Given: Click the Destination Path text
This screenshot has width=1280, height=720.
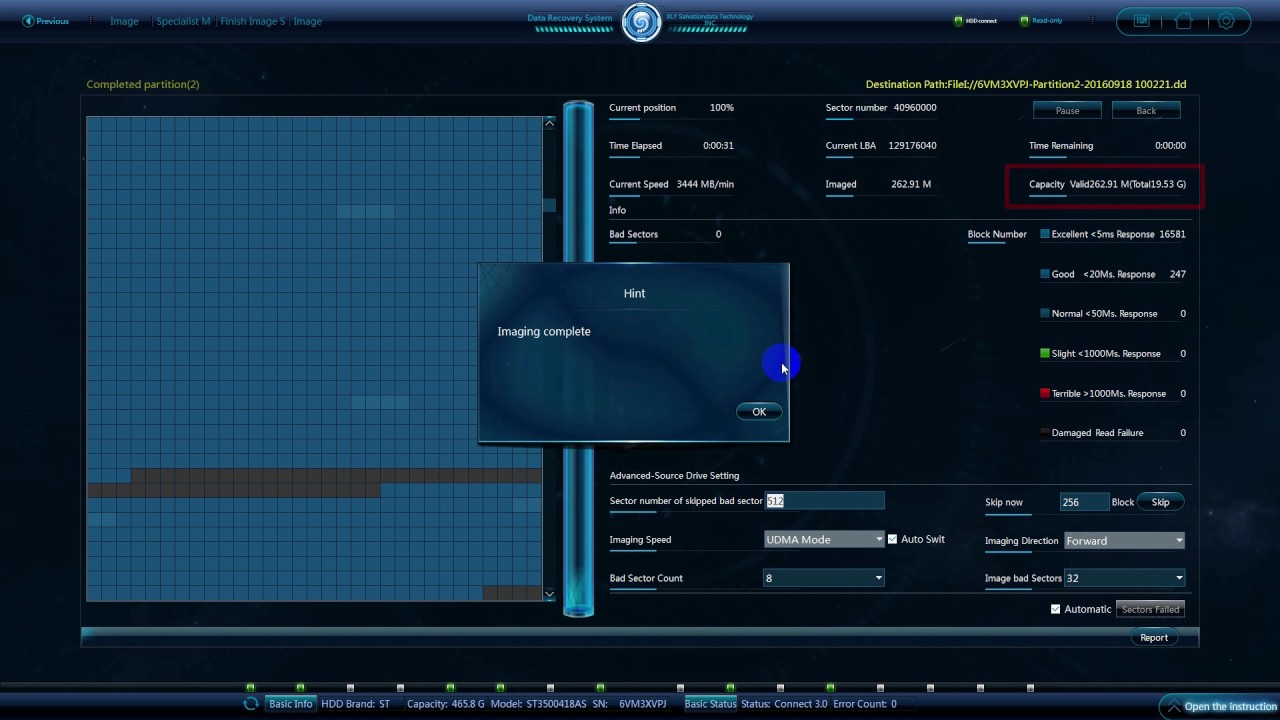Looking at the screenshot, I should [x=1026, y=85].
